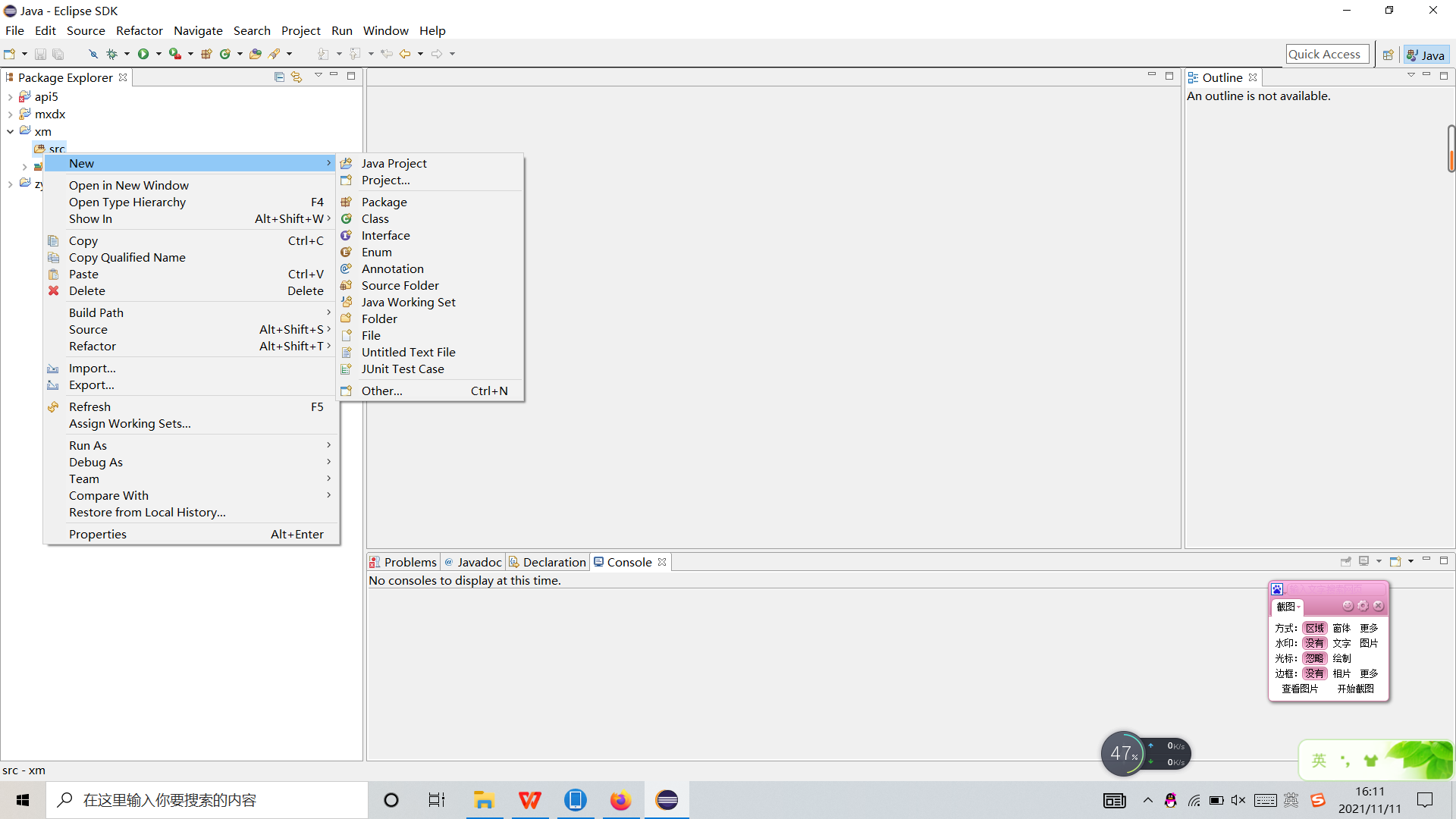Screen dimensions: 1456x819
Task: Click the Run Last Tool icon with red toolbox
Action: point(174,54)
